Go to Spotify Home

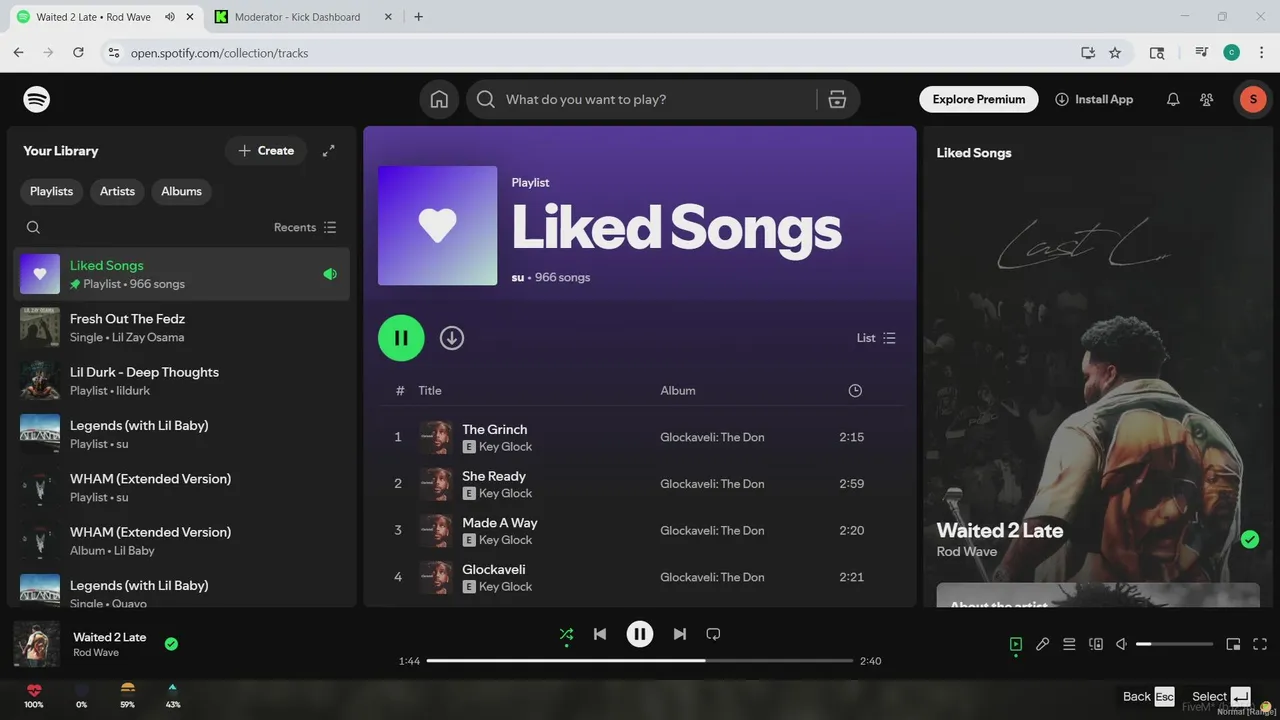[x=439, y=99]
